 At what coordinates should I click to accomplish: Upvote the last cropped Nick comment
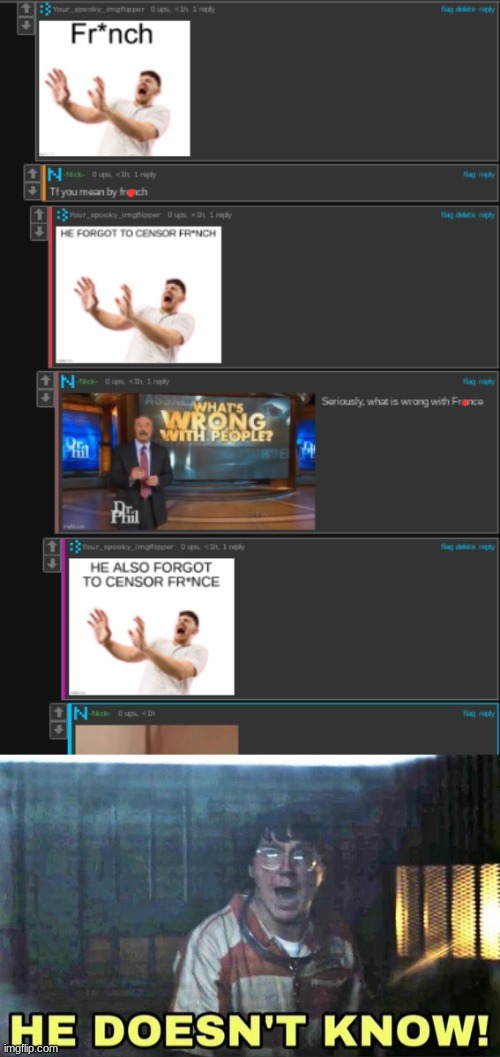point(59,713)
